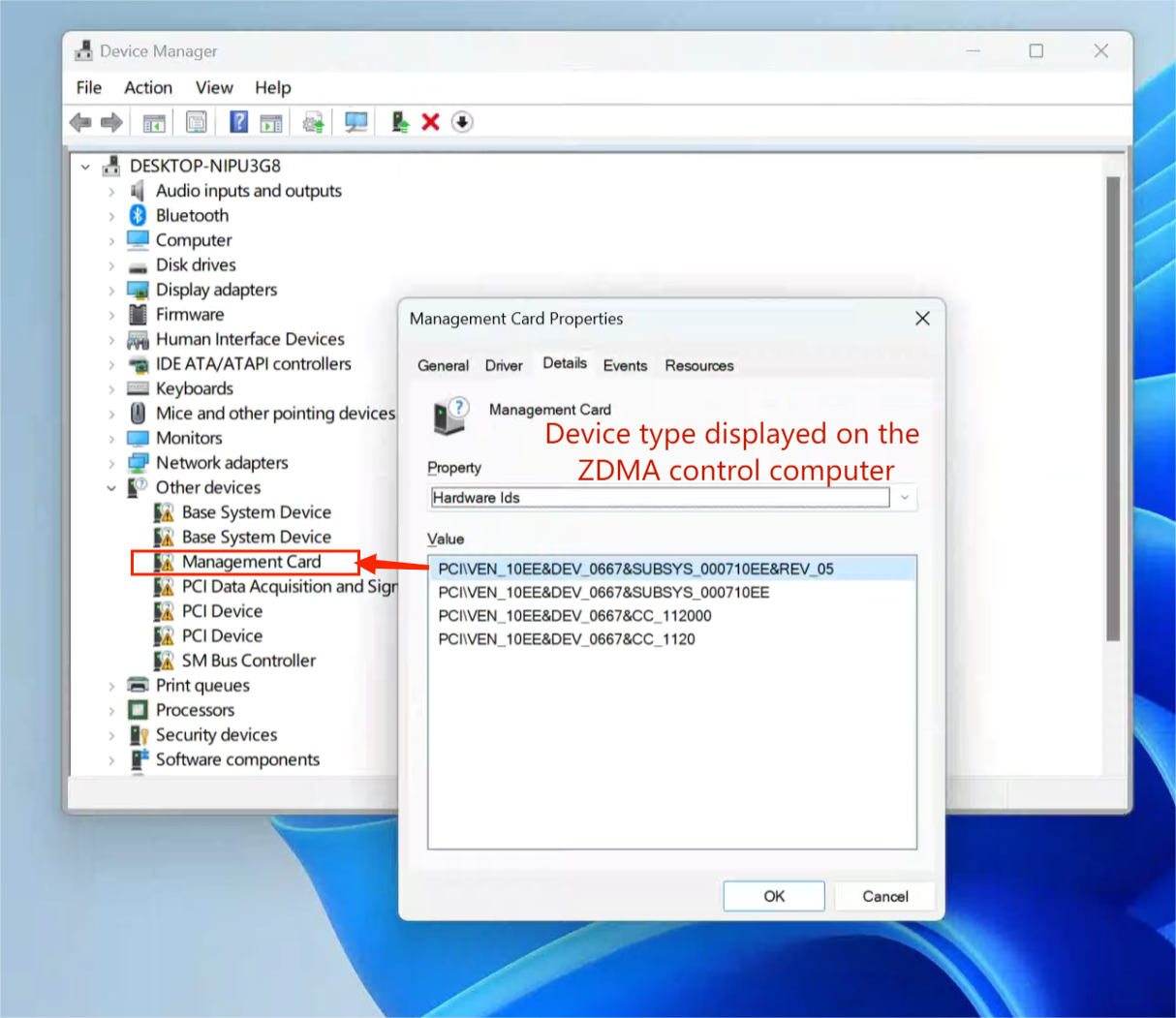This screenshot has width=1176, height=1018.
Task: Click the computer tower with green arrow icon
Action: [399, 122]
